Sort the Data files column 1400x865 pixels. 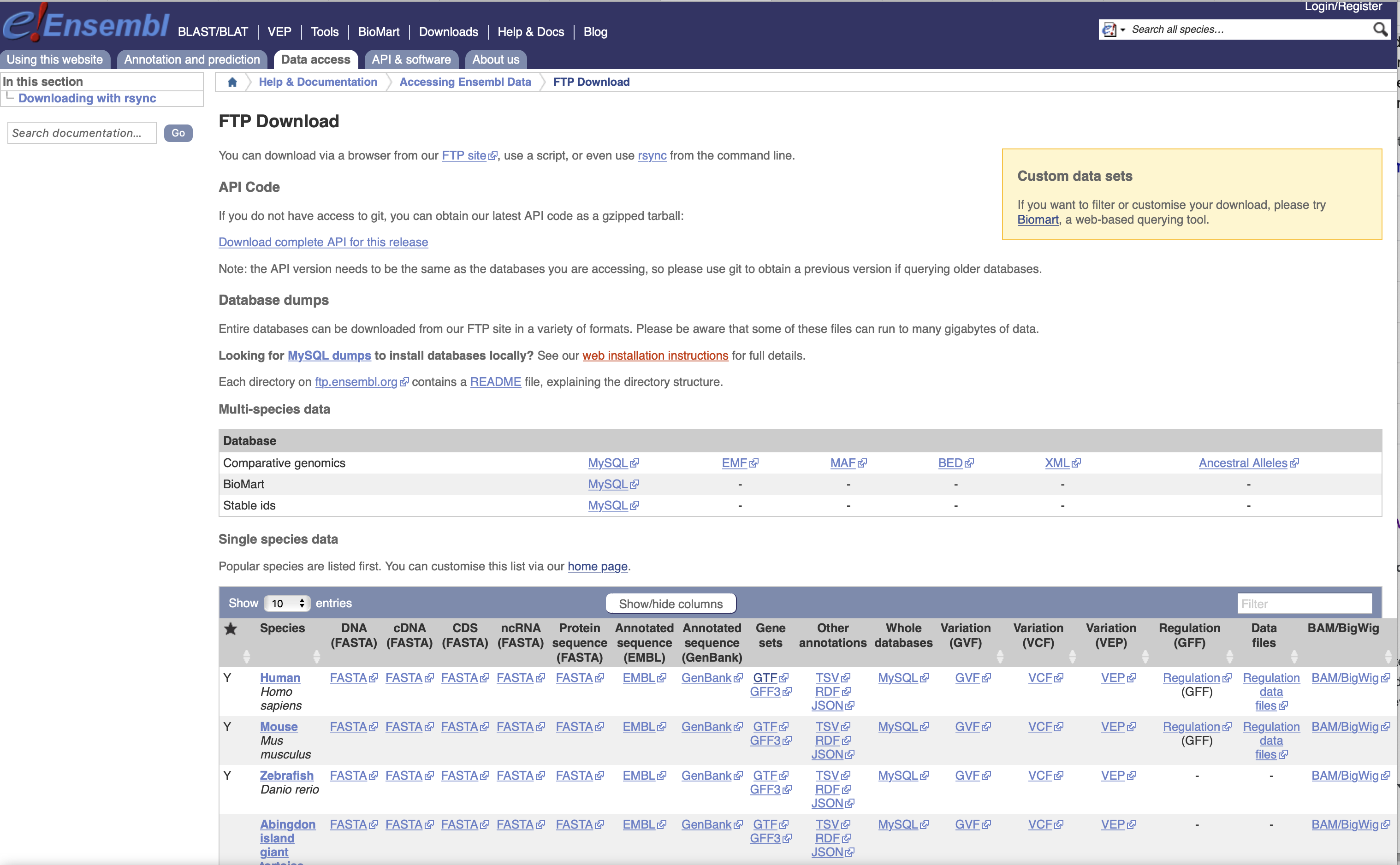[x=1293, y=656]
